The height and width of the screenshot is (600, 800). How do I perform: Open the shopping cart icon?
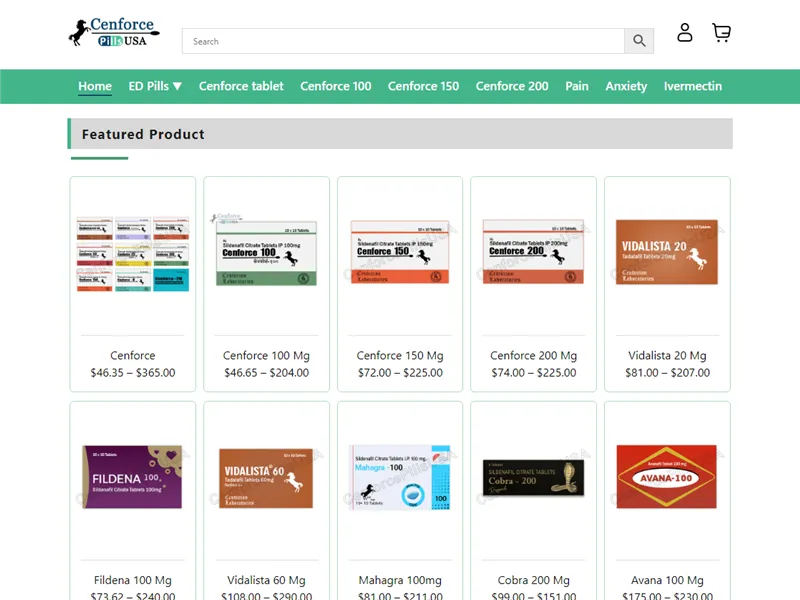[721, 32]
